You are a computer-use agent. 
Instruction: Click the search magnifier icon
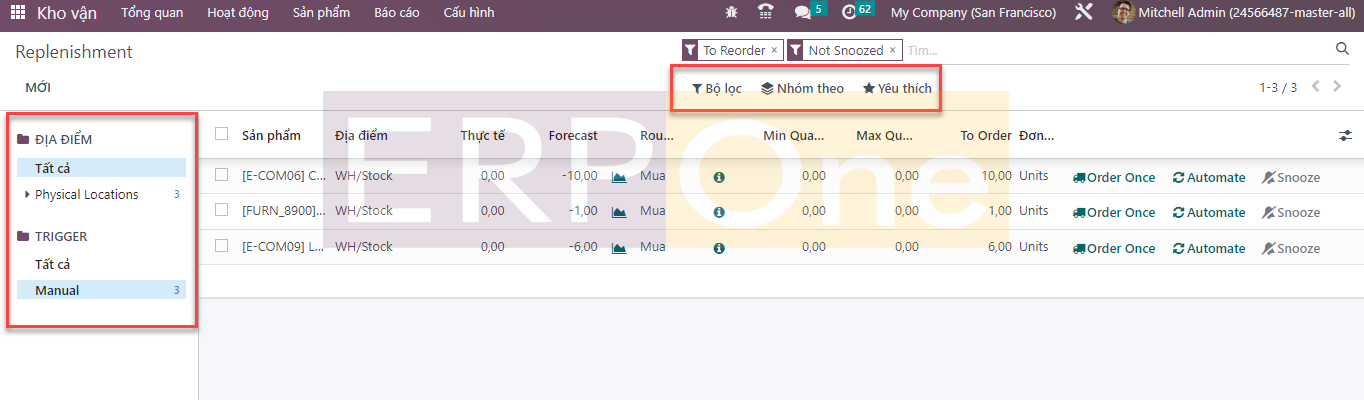[1342, 49]
